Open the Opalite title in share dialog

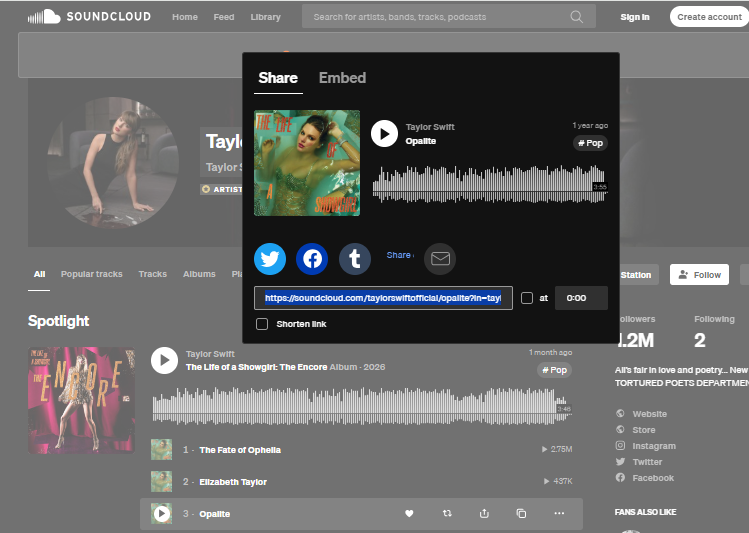(421, 141)
